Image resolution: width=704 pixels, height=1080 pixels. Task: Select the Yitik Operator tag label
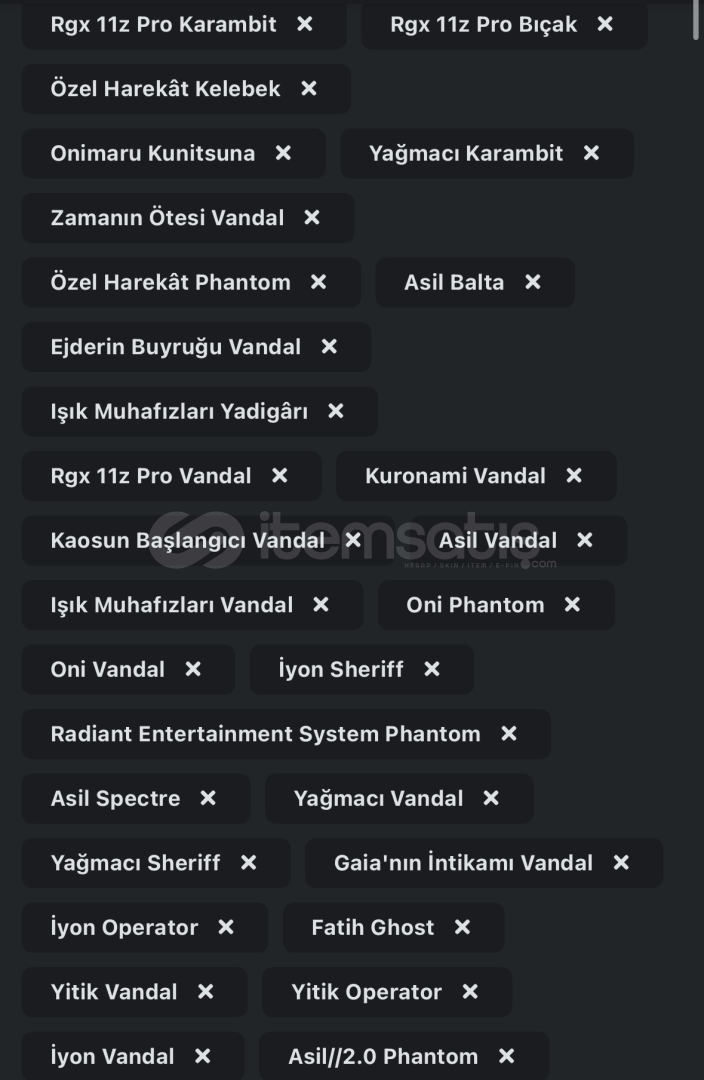tap(366, 992)
